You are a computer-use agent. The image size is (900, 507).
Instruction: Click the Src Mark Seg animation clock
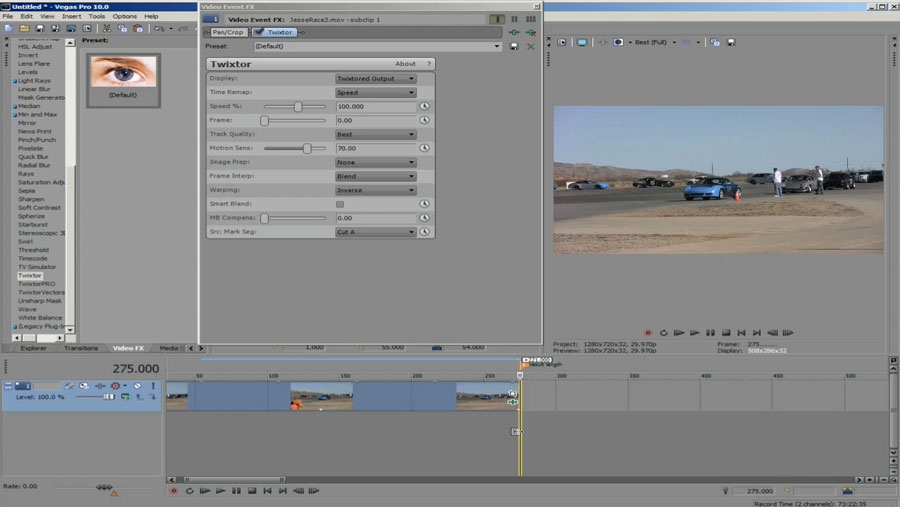[x=424, y=232]
